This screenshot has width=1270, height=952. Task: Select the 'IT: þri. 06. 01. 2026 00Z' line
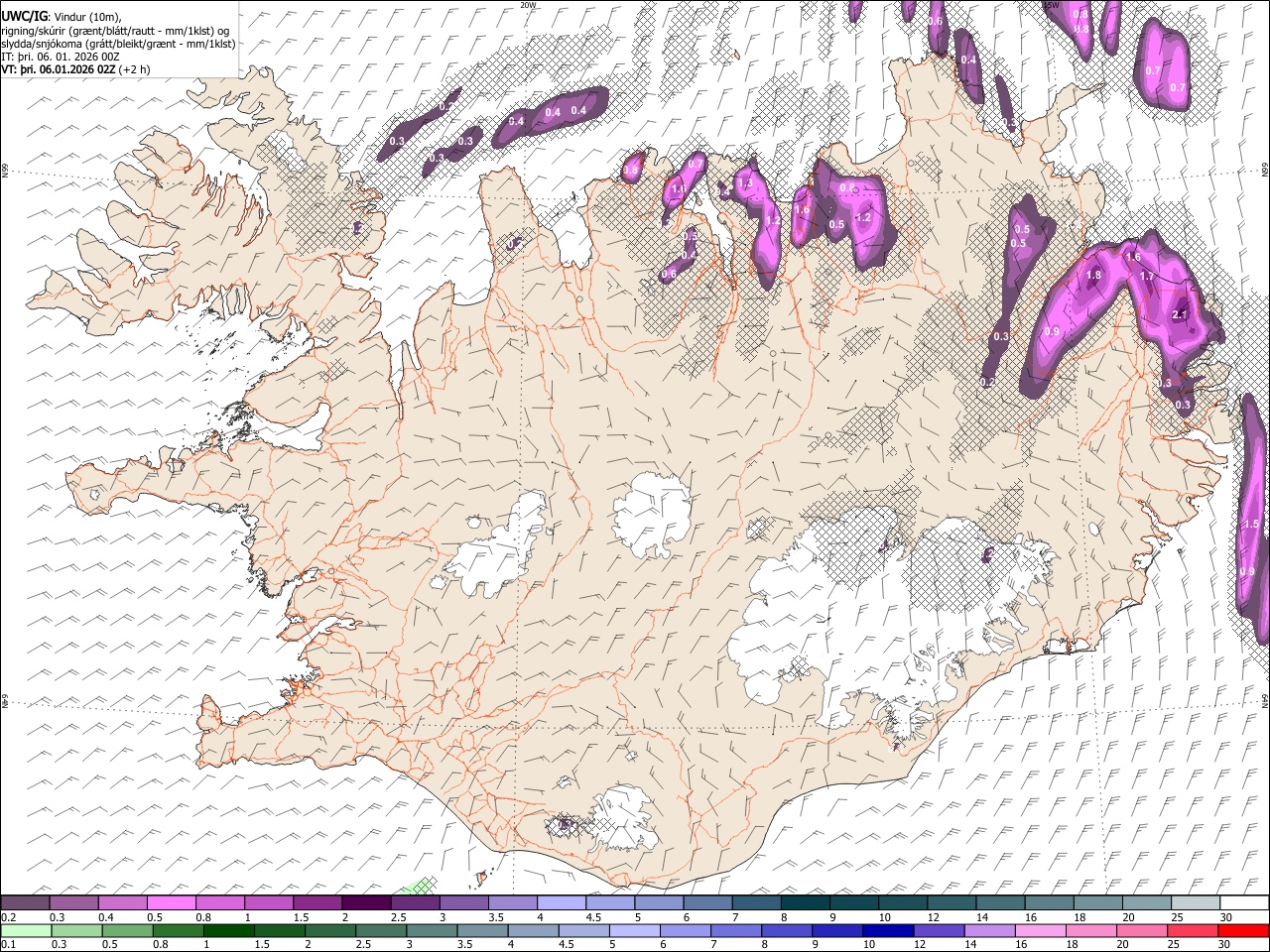[61, 57]
